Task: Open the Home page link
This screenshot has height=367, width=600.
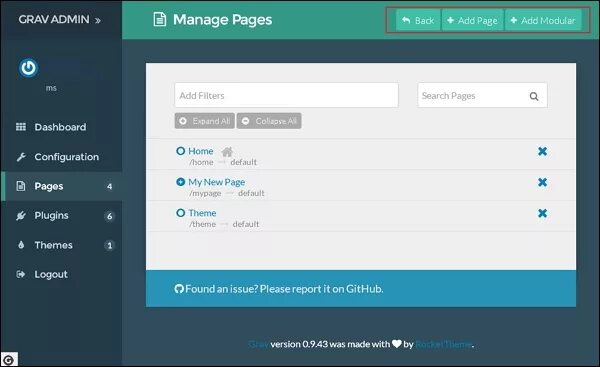Action: (x=201, y=151)
